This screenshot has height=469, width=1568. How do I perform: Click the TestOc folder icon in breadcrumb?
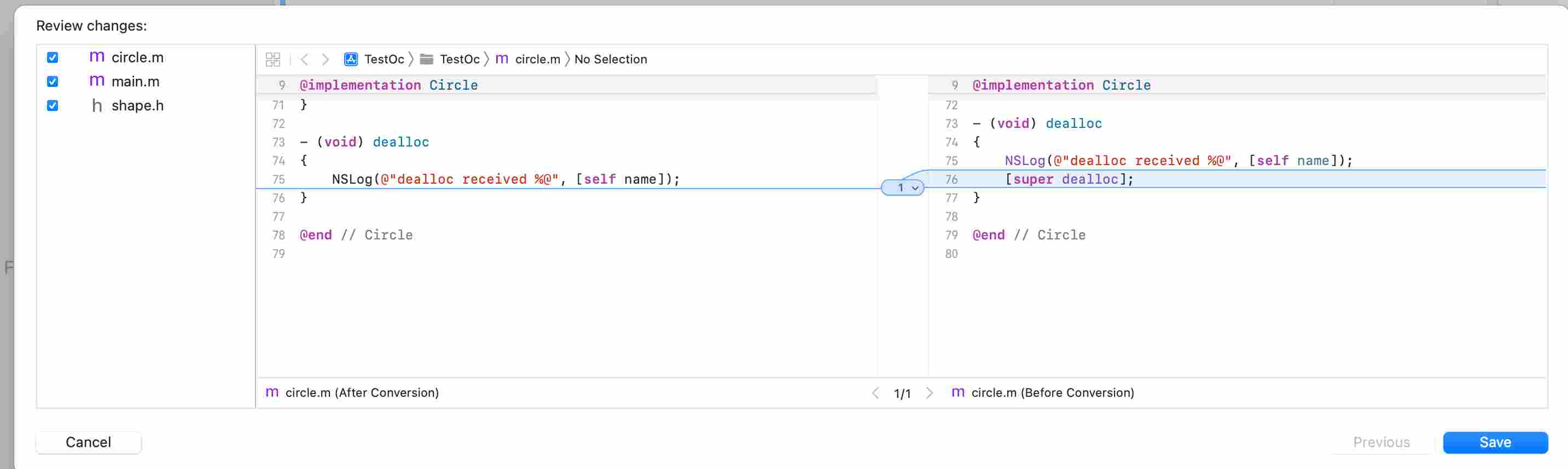[x=427, y=60]
